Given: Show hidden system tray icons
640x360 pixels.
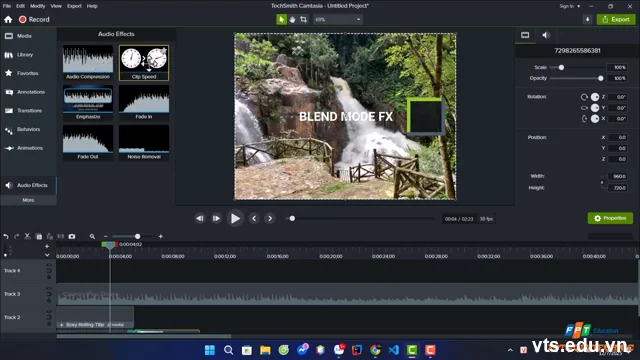Looking at the screenshot, I should tap(510, 350).
